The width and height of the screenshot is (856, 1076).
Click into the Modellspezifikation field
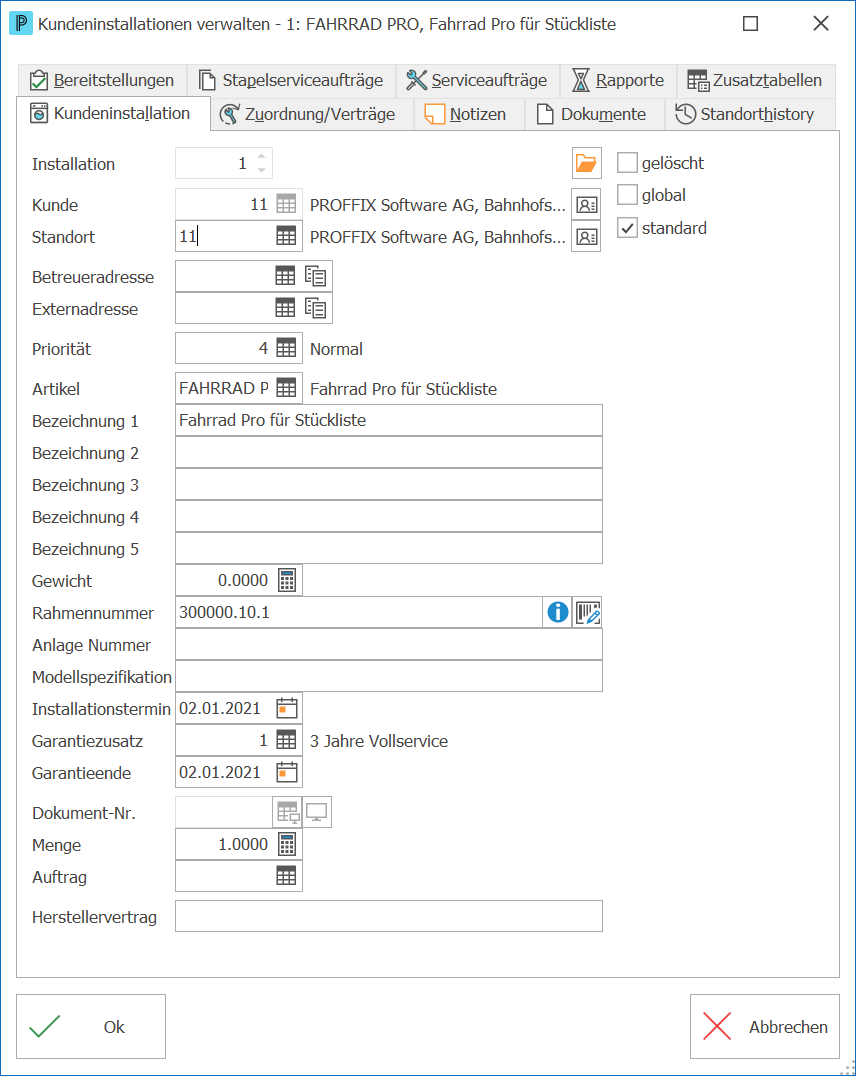389,677
